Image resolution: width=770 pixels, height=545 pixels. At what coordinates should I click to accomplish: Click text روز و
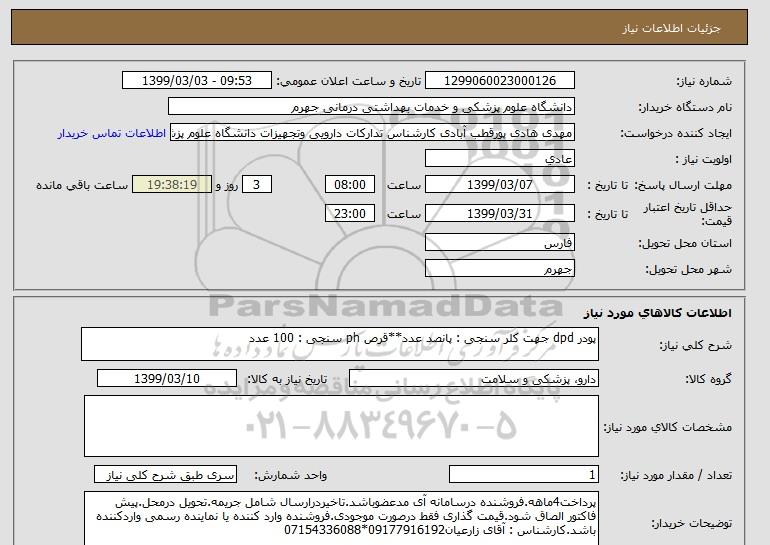point(226,186)
